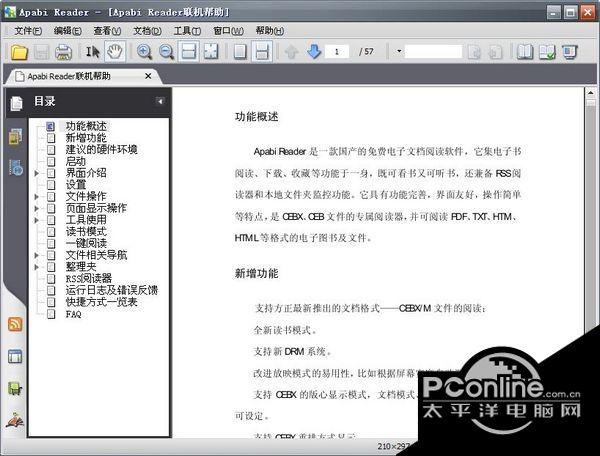Image resolution: width=600 pixels, height=456 pixels.
Task: Open the 窗口(W) menu
Action: (x=228, y=31)
